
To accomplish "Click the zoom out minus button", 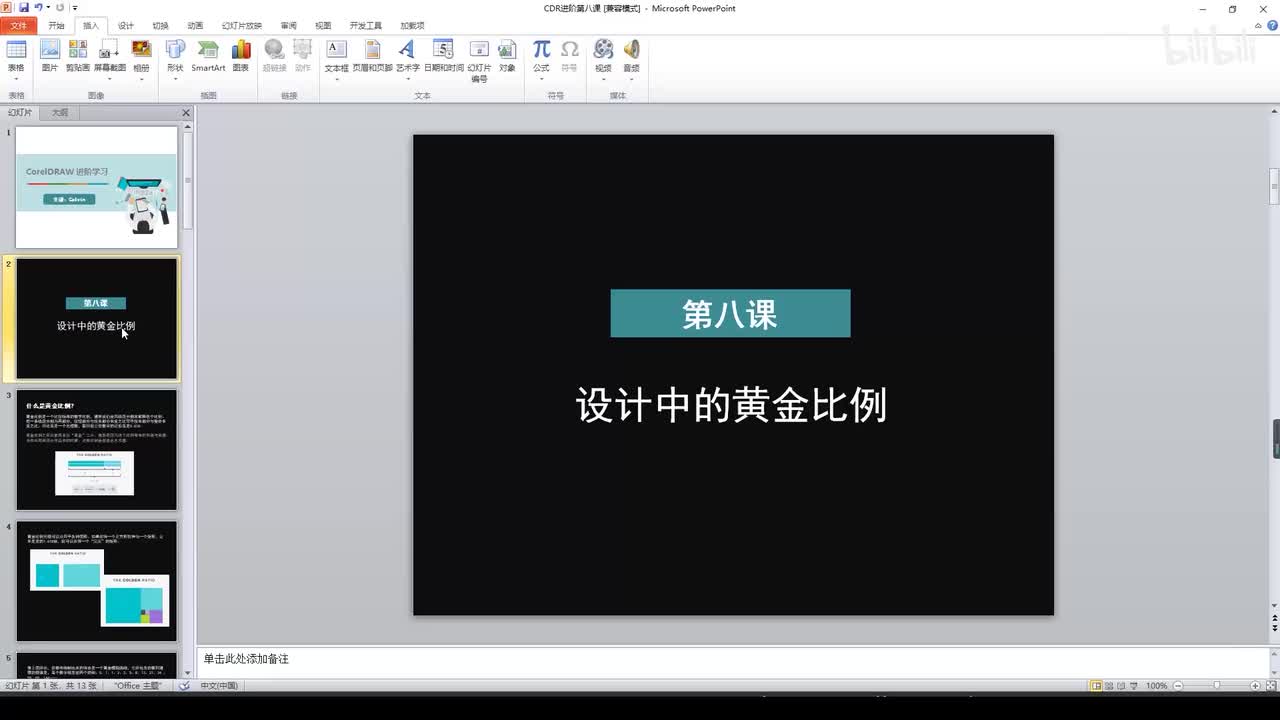I will 1176,686.
